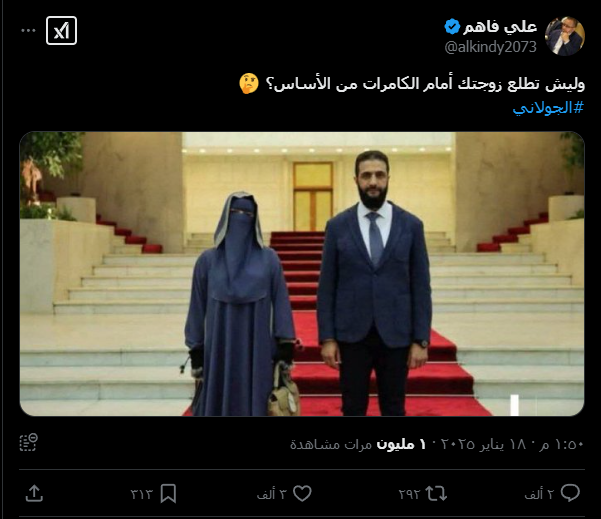Click the repost arrows icon
The width and height of the screenshot is (601, 519).
(436, 493)
